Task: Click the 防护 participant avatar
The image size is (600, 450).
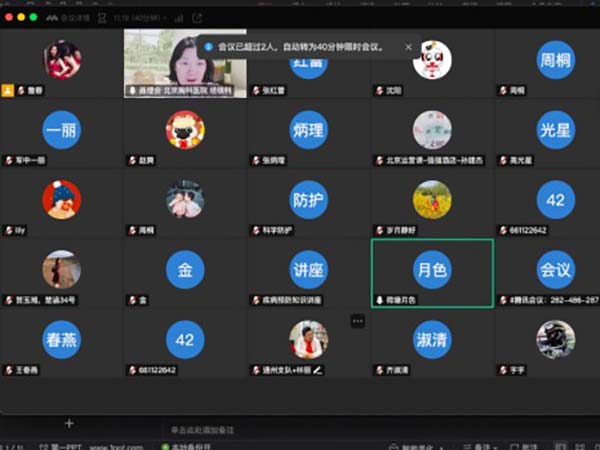Action: click(x=308, y=199)
